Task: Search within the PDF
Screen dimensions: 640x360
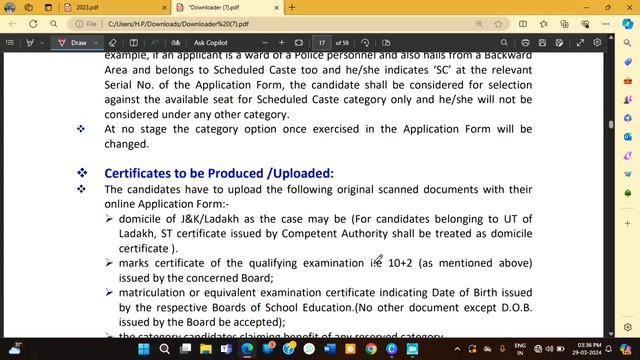Action: point(504,43)
